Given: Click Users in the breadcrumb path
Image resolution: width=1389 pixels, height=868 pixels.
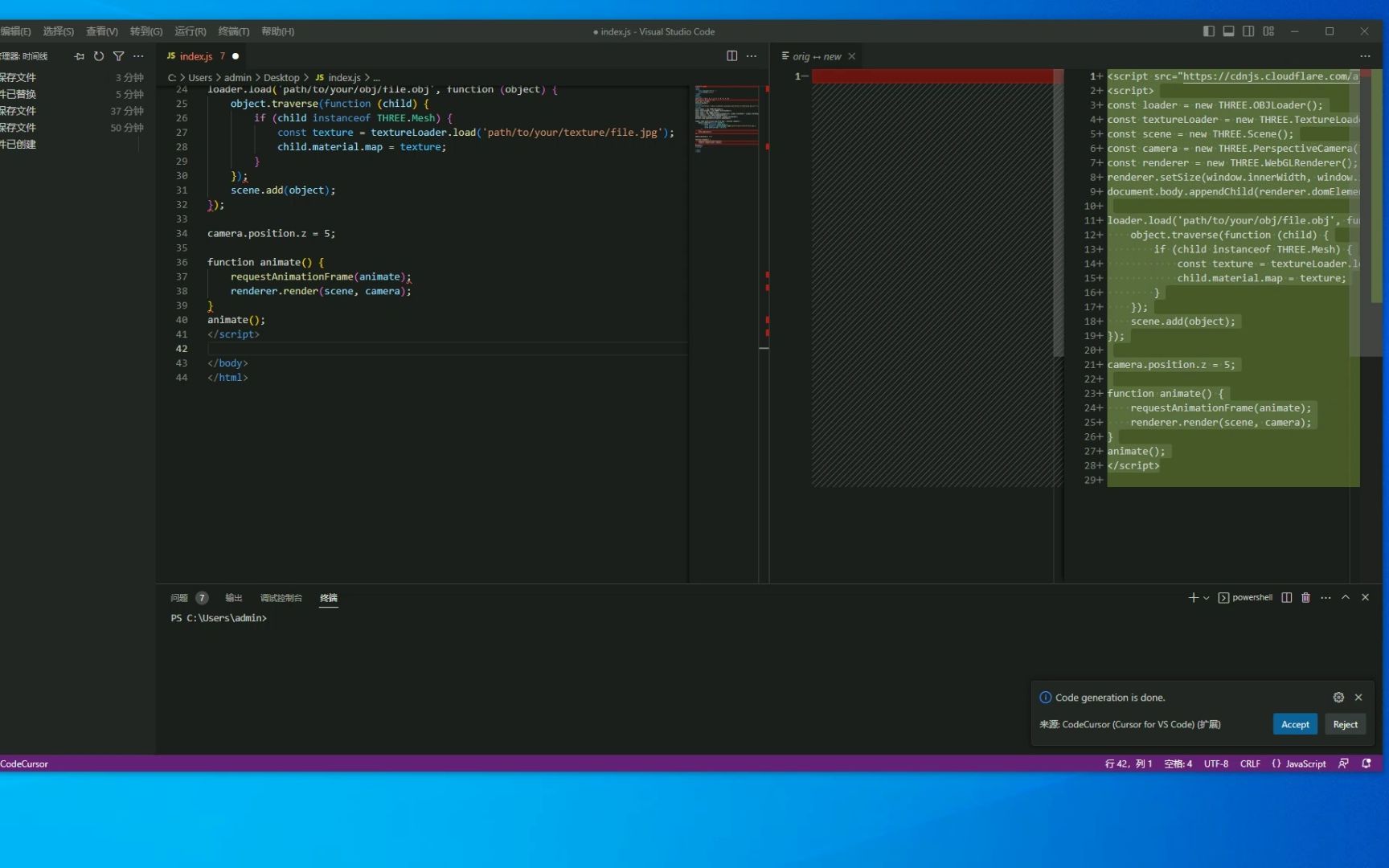Looking at the screenshot, I should [200, 78].
